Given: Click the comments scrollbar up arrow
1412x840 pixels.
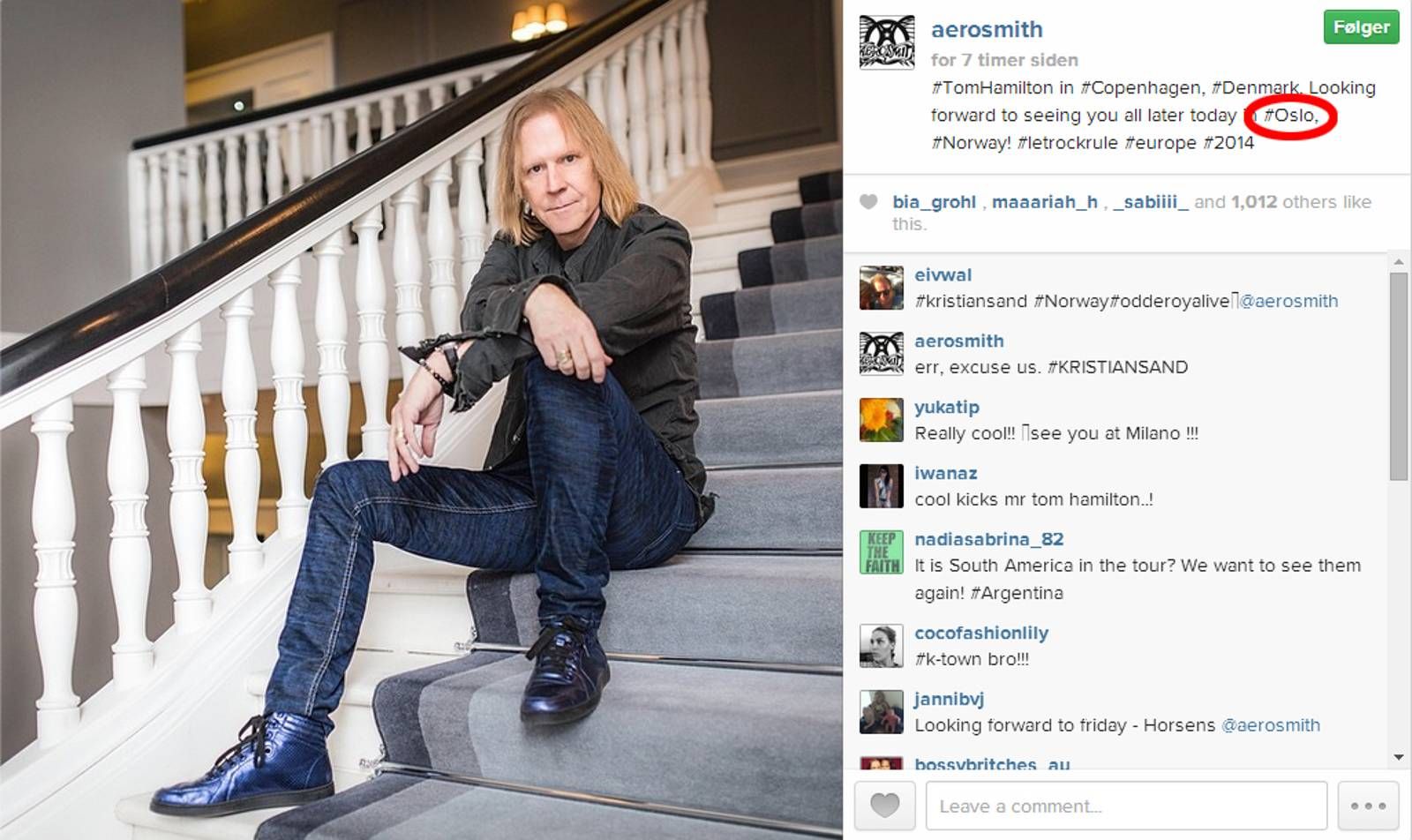Looking at the screenshot, I should (x=1398, y=262).
